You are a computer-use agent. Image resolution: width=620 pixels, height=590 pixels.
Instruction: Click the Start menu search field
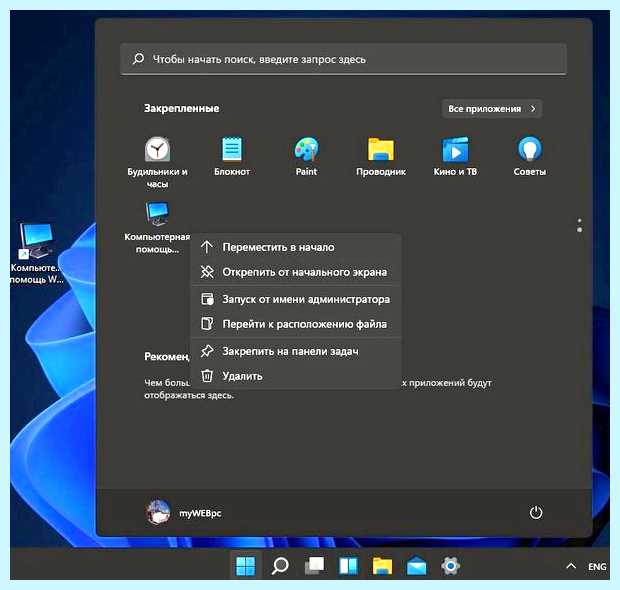point(343,59)
